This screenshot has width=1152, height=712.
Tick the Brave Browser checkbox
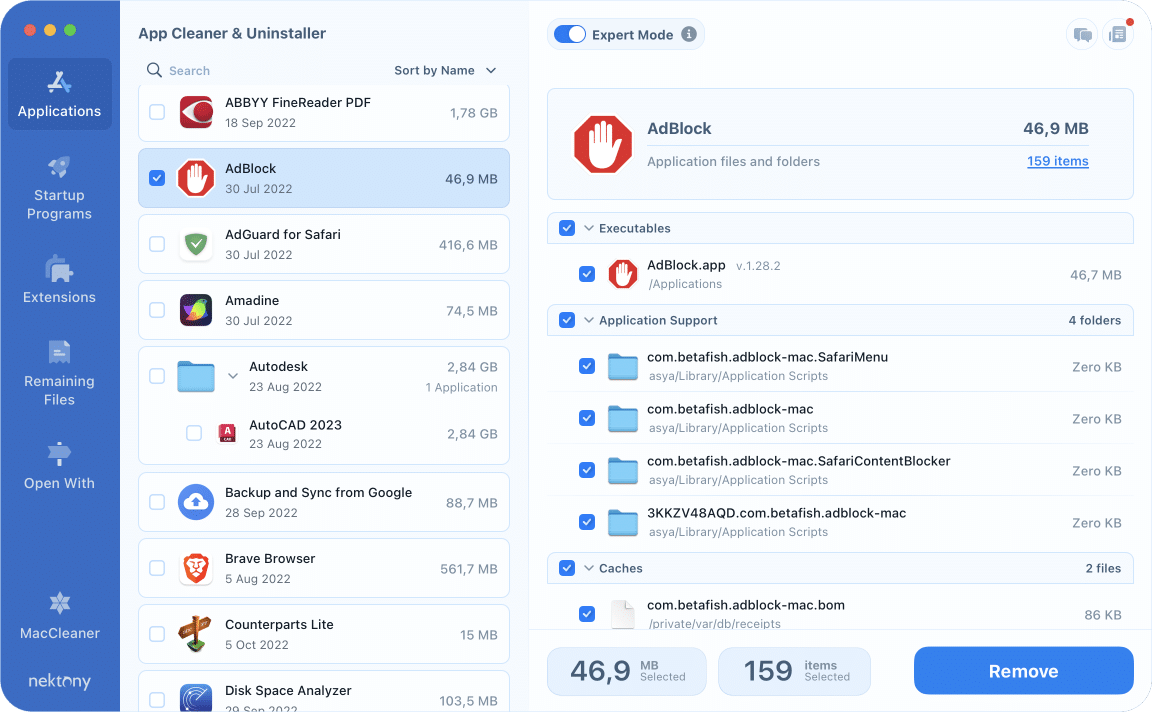157,568
